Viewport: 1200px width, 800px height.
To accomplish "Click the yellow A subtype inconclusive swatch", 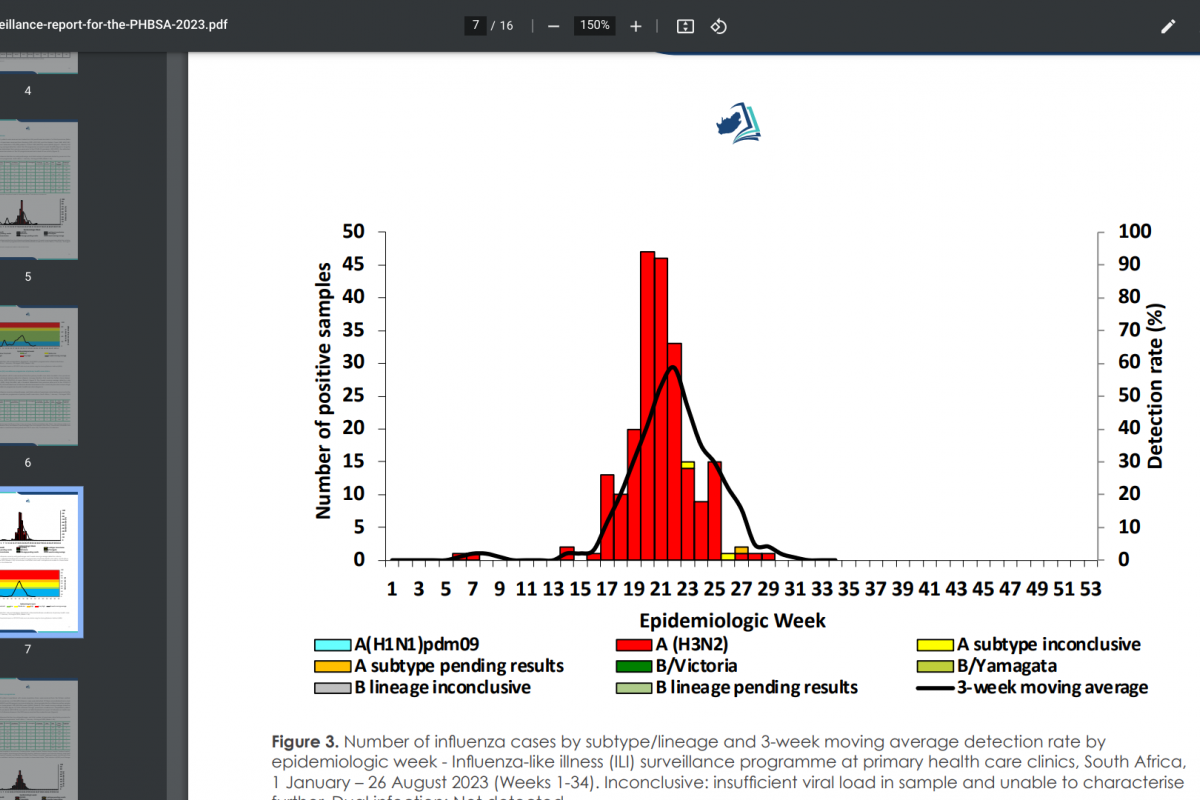I will [x=935, y=645].
